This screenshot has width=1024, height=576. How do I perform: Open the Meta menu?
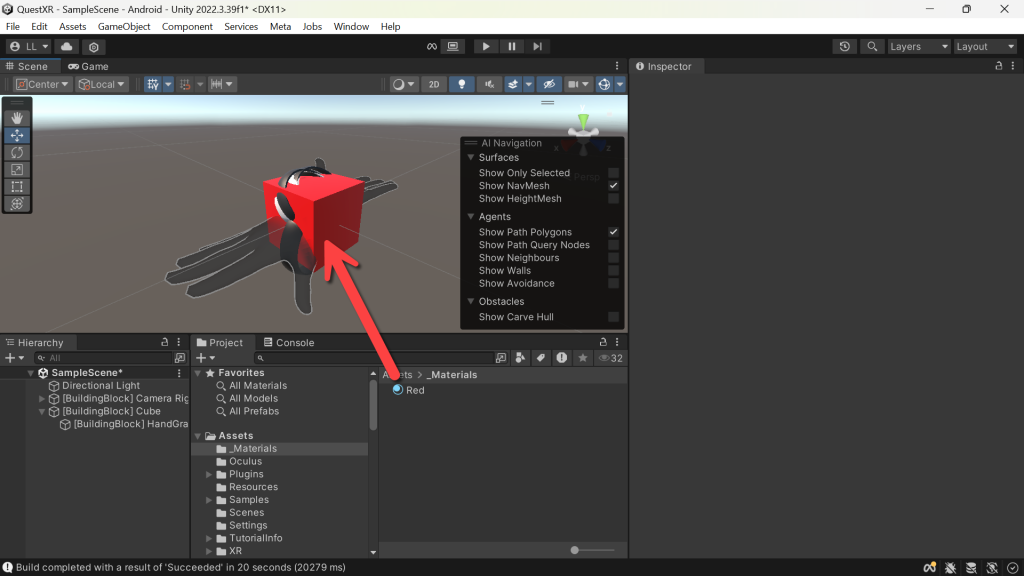click(280, 26)
